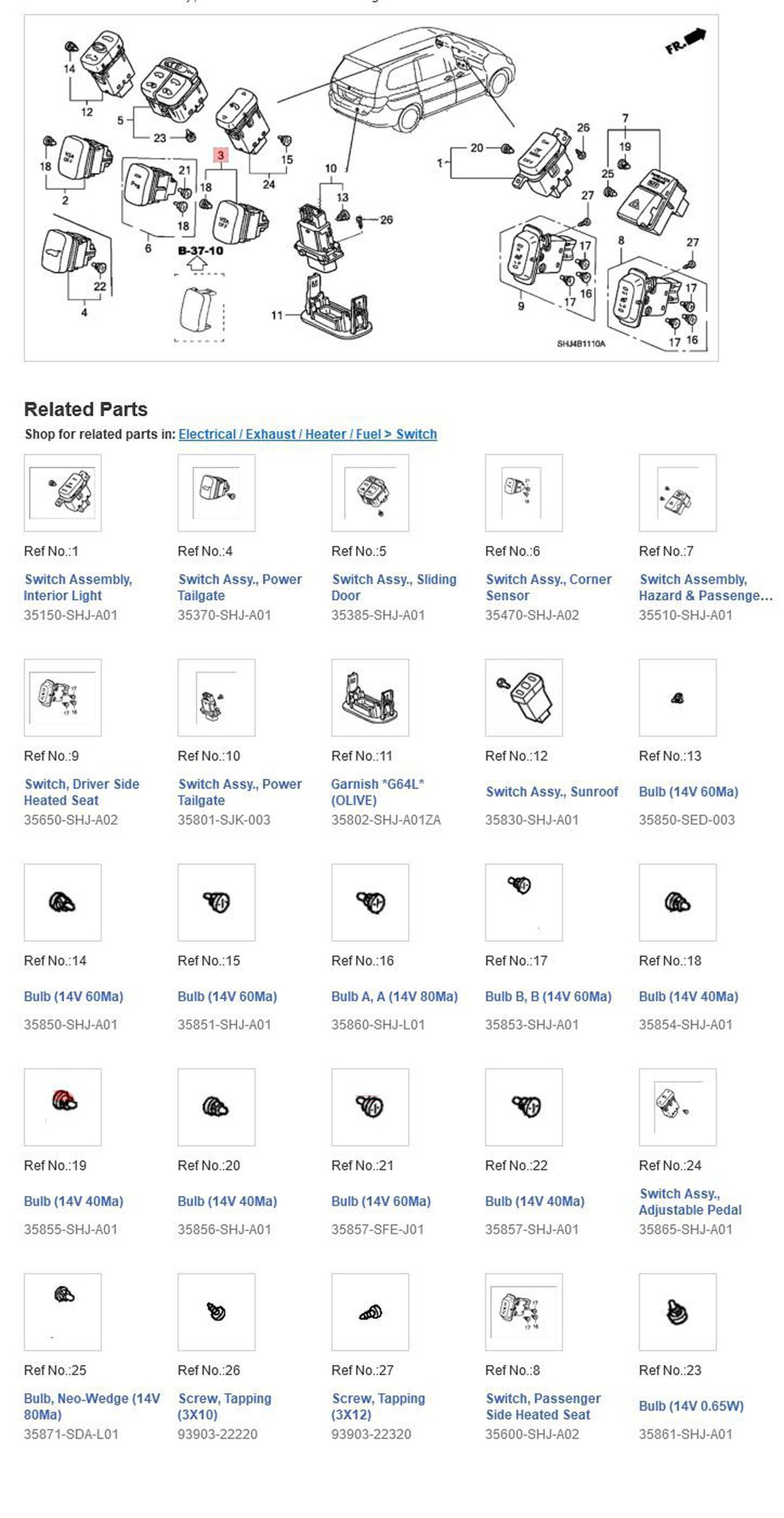Open the Switch Assy., Sunroof link
This screenshot has height=1518, width=784.
552,791
